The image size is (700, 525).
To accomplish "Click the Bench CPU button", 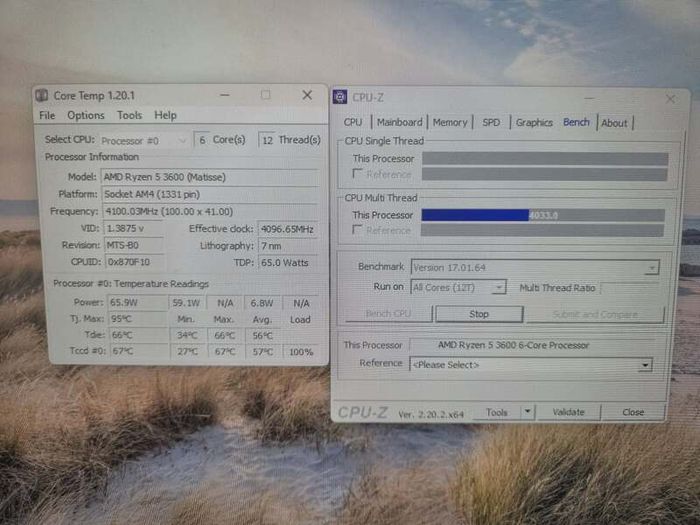I will pyautogui.click(x=388, y=313).
